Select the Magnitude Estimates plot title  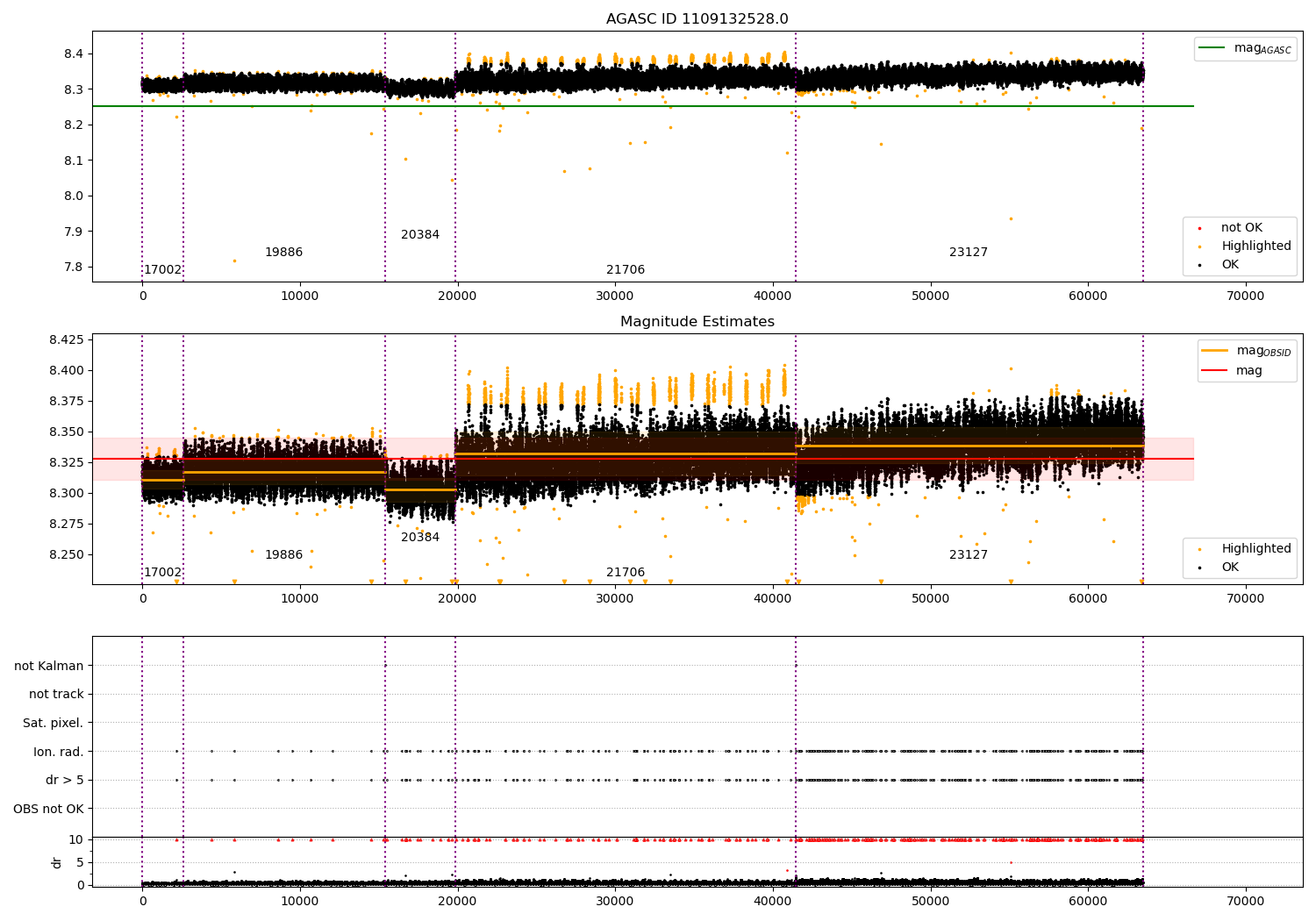pyautogui.click(x=697, y=322)
